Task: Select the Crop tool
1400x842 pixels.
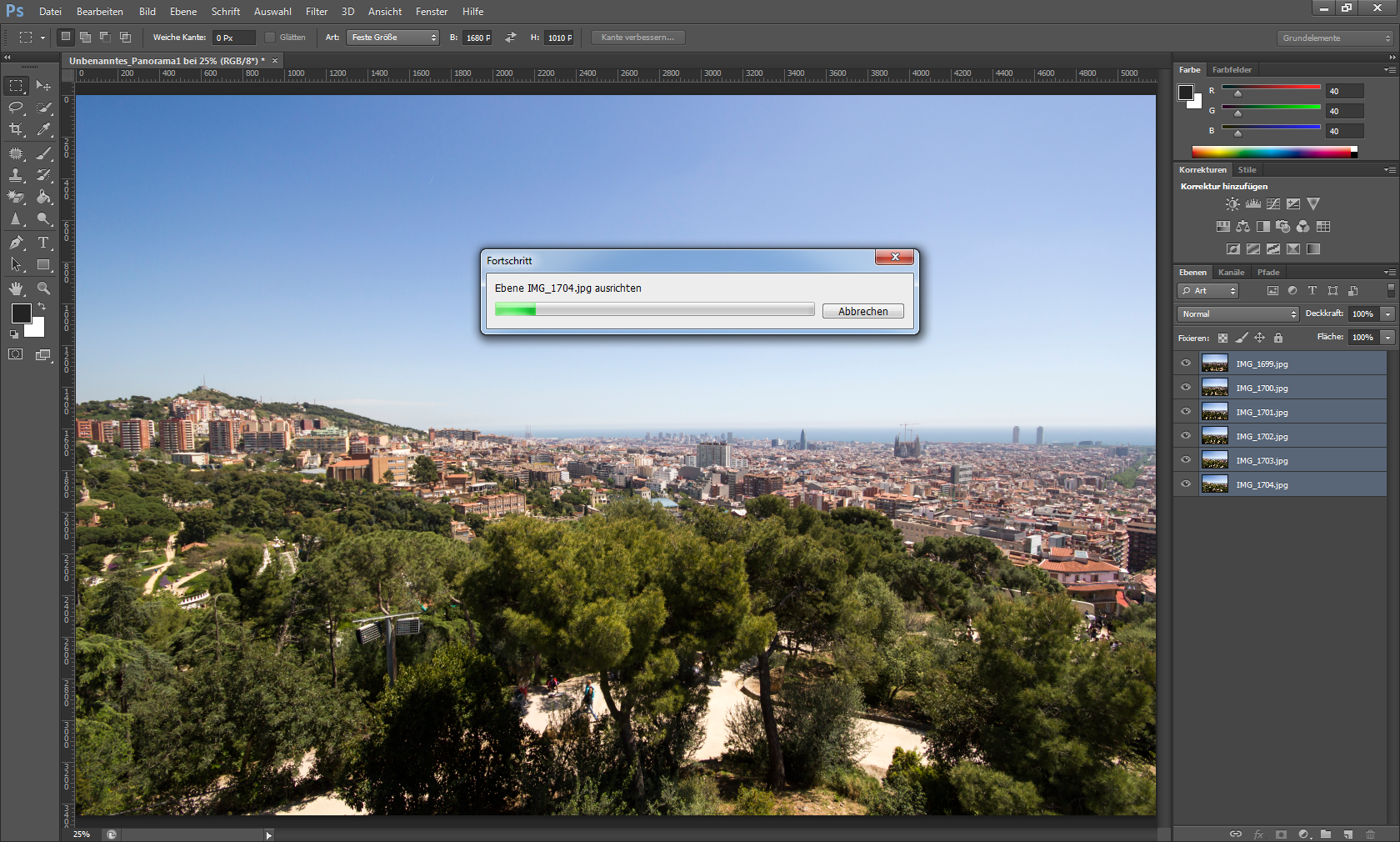Action: coord(16,129)
